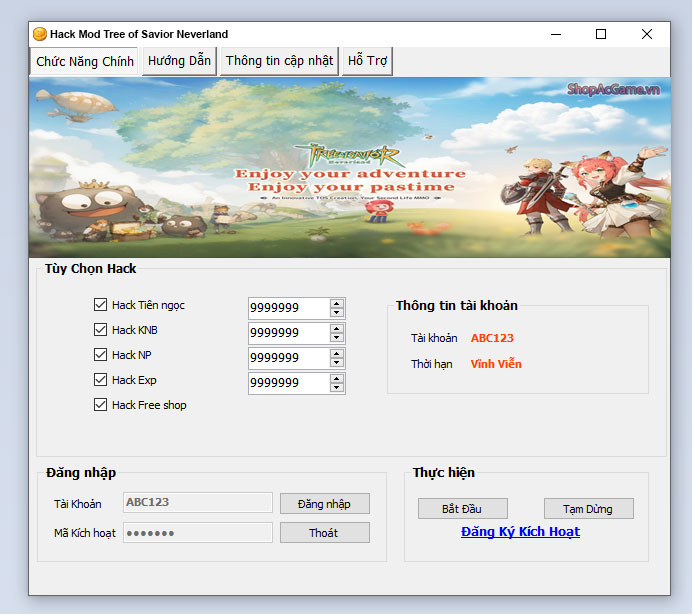Pause with the Tạm Dừng button
Image resolution: width=693 pixels, height=616 pixels.
pos(588,509)
